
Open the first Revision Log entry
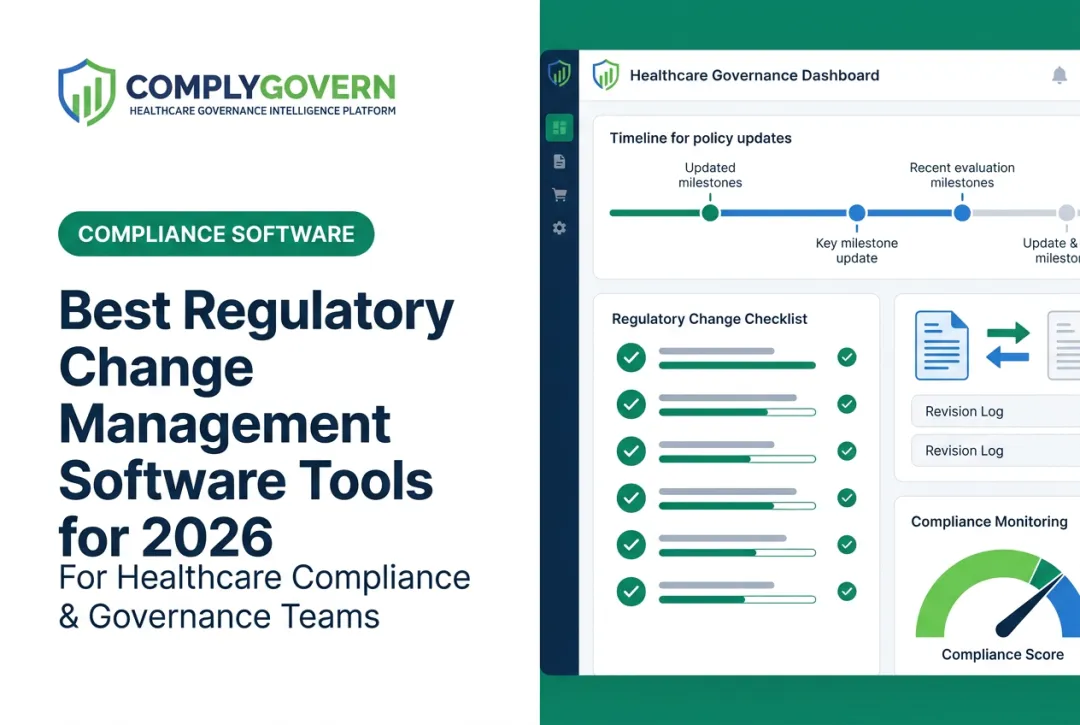[995, 411]
